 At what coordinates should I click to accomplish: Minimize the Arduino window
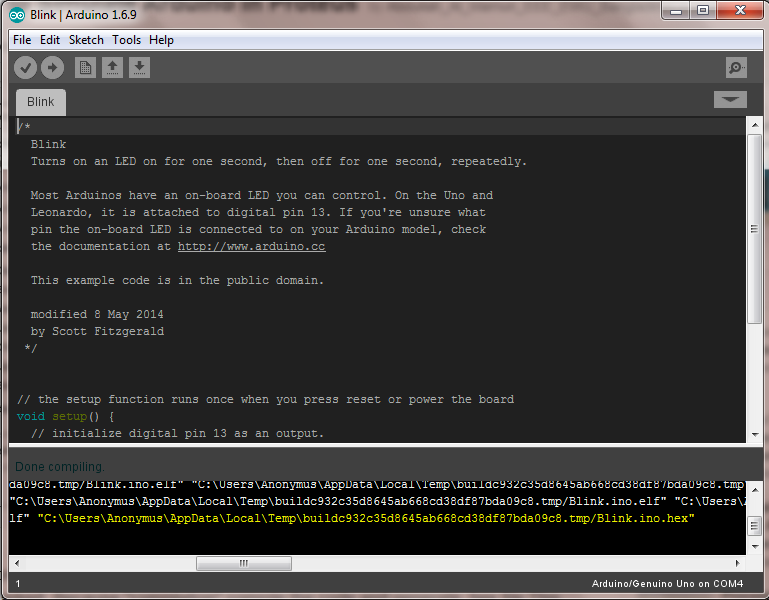click(x=676, y=10)
